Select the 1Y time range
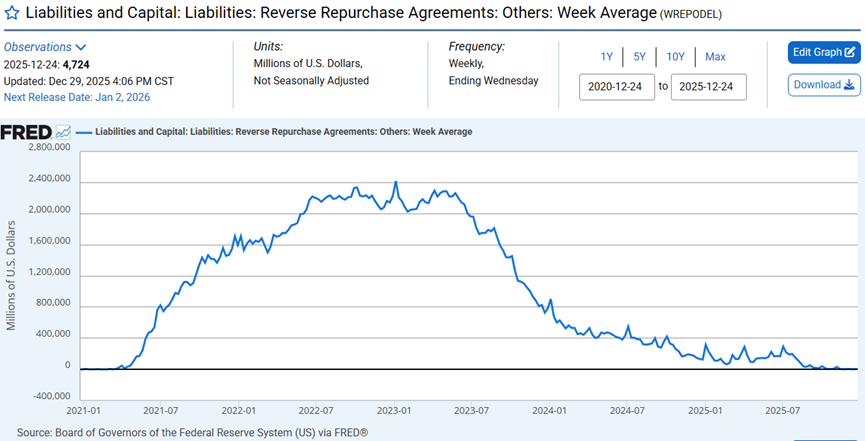 pyautogui.click(x=607, y=57)
